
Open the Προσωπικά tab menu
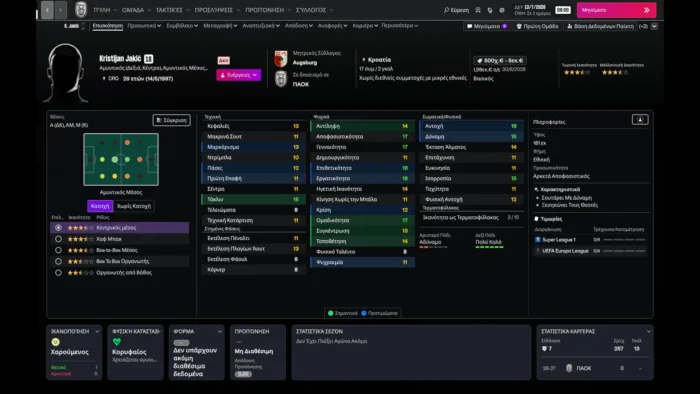[144, 26]
